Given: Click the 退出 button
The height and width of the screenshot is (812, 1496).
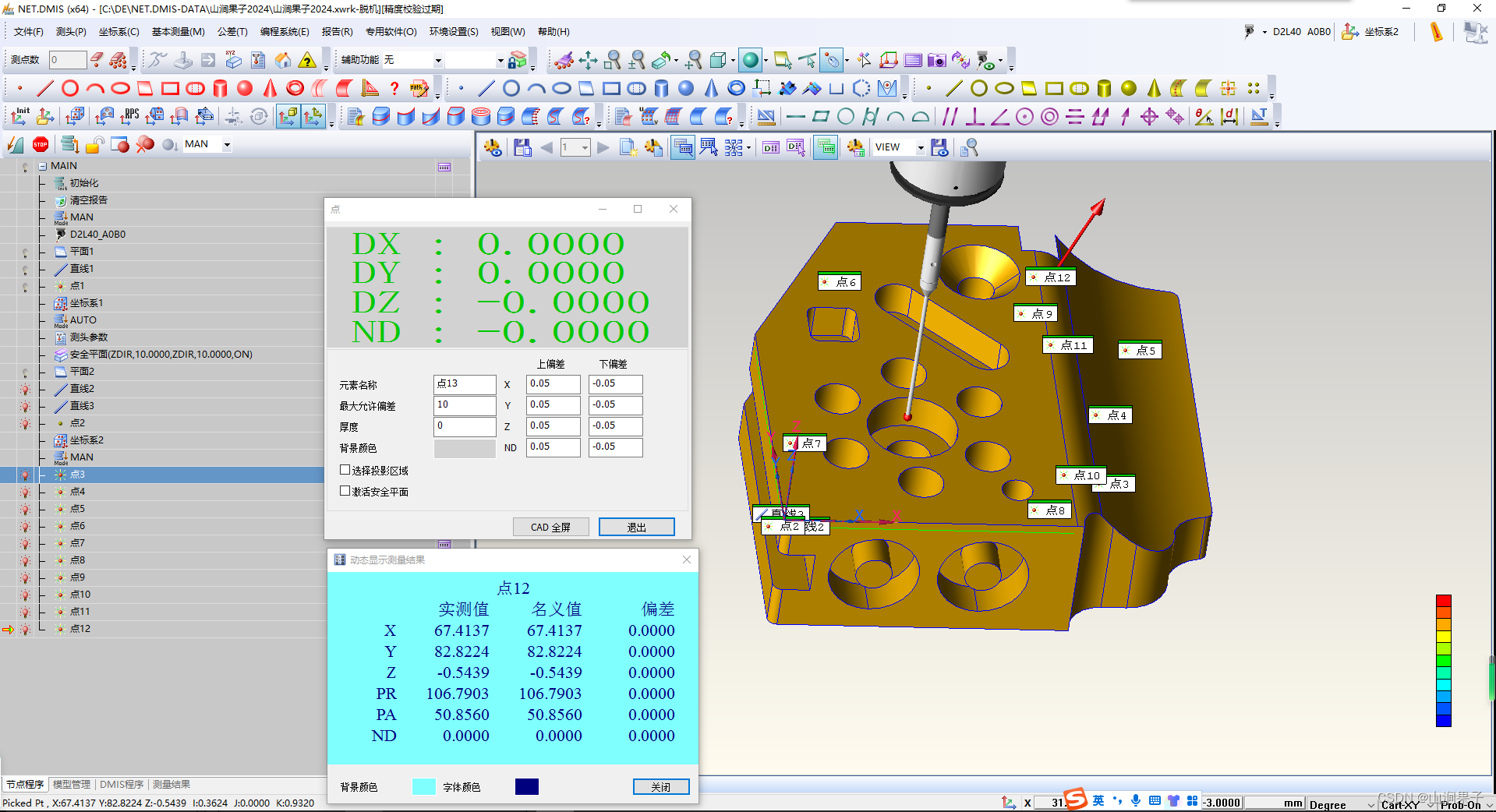Looking at the screenshot, I should click(637, 527).
